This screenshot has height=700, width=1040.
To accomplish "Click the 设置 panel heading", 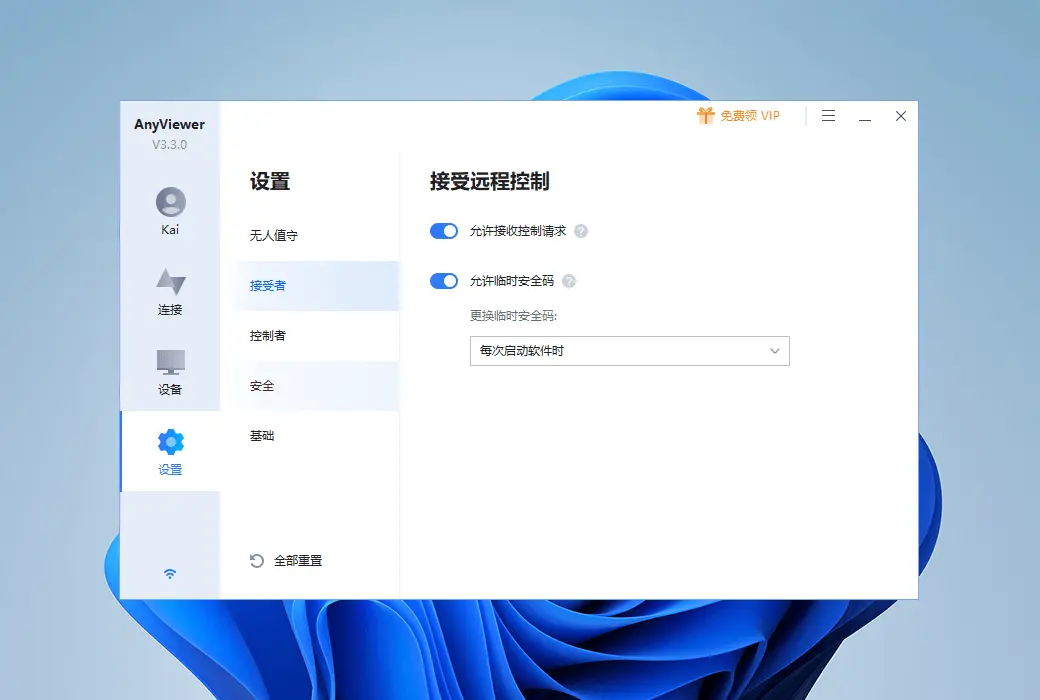I will click(x=270, y=181).
